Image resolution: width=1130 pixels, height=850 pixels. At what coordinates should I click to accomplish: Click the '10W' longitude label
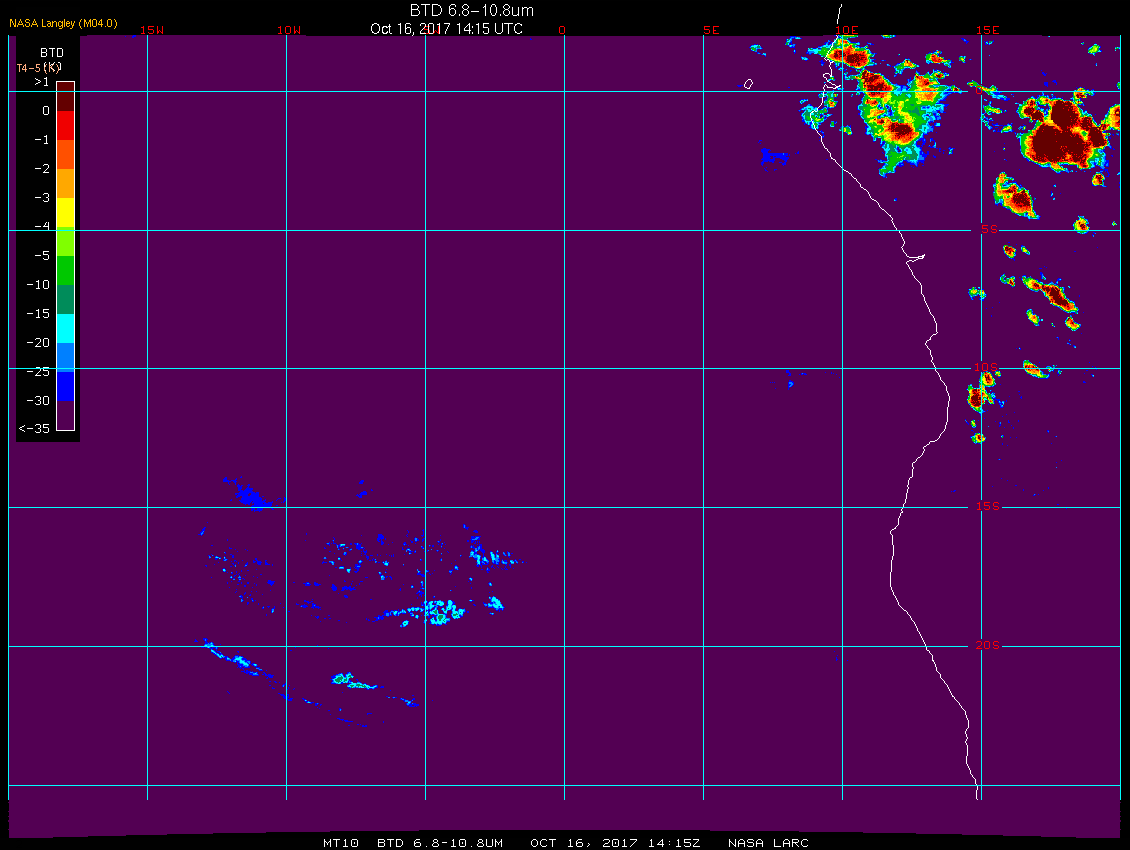point(289,30)
